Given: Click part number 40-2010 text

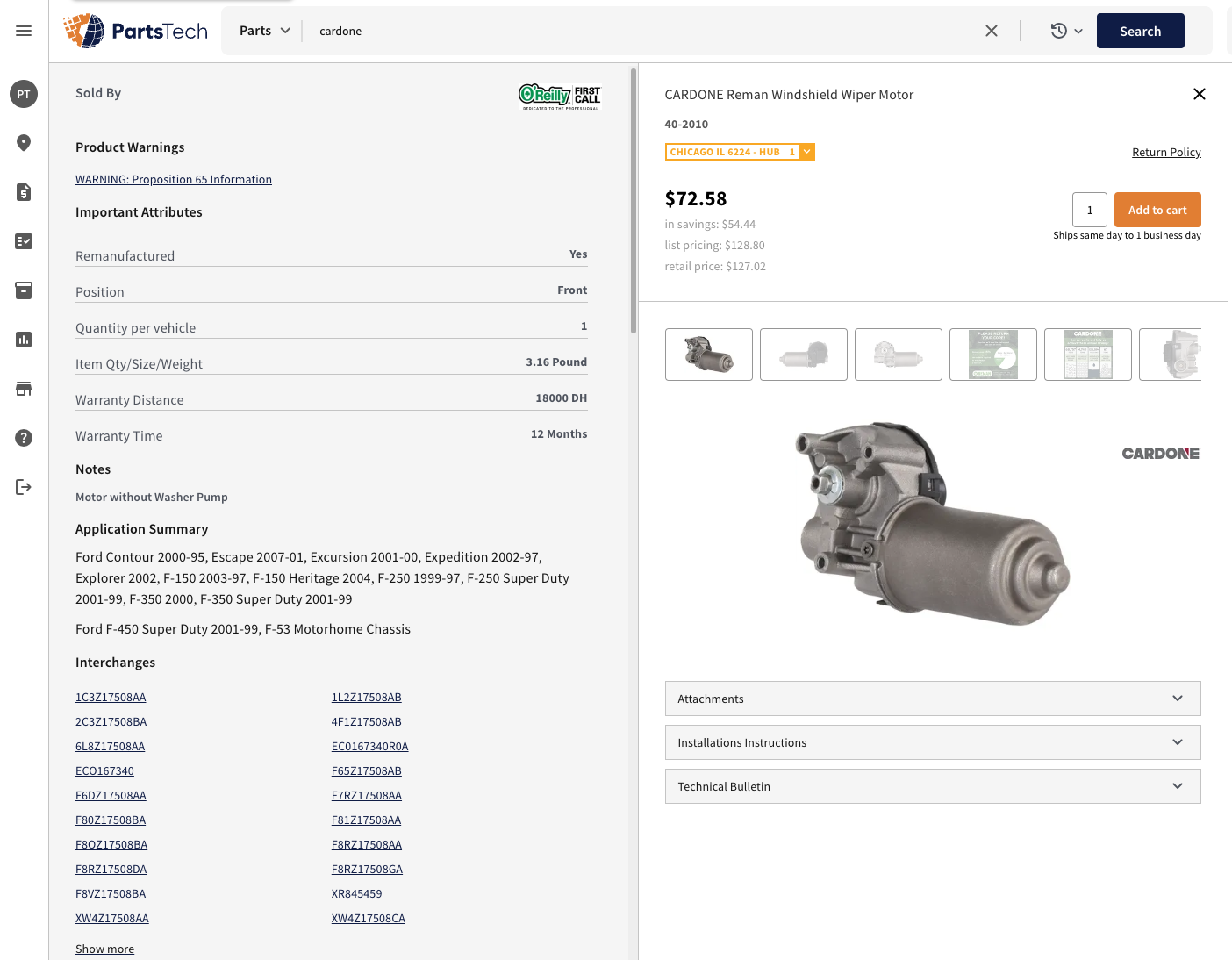Looking at the screenshot, I should click(686, 124).
